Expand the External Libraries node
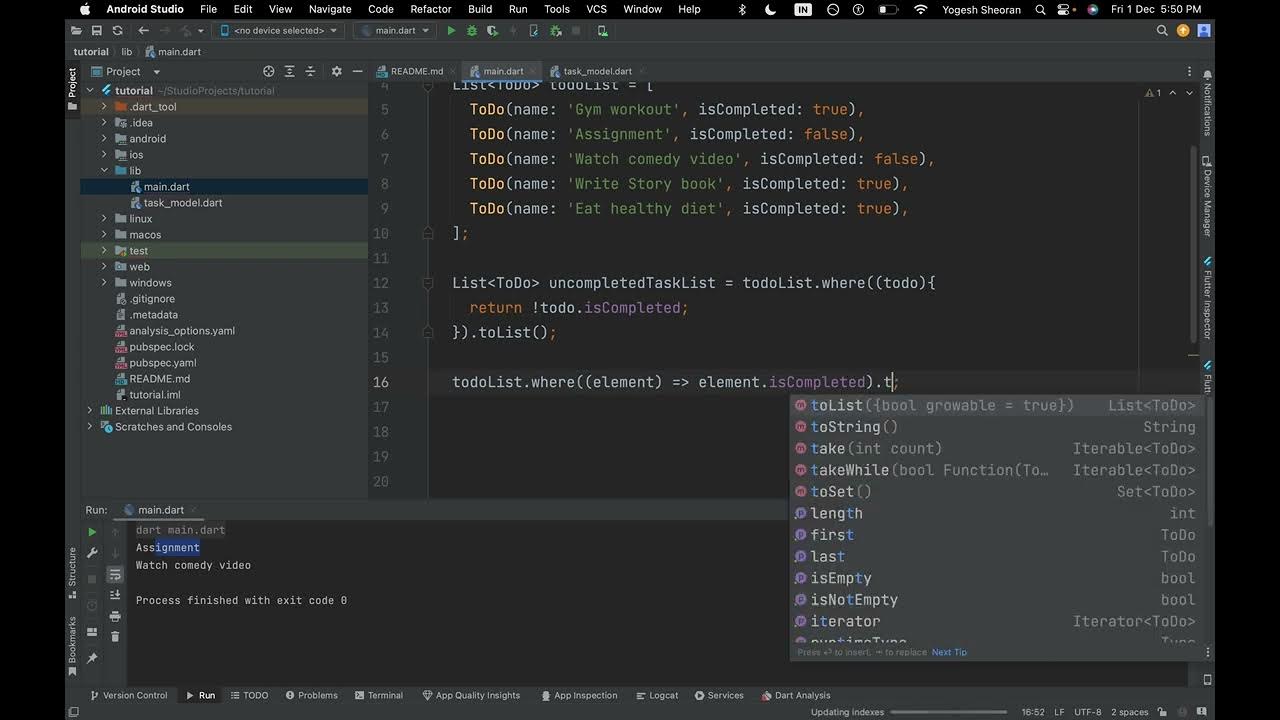Screen dimensions: 1280x720 pyautogui.click(x=90, y=411)
